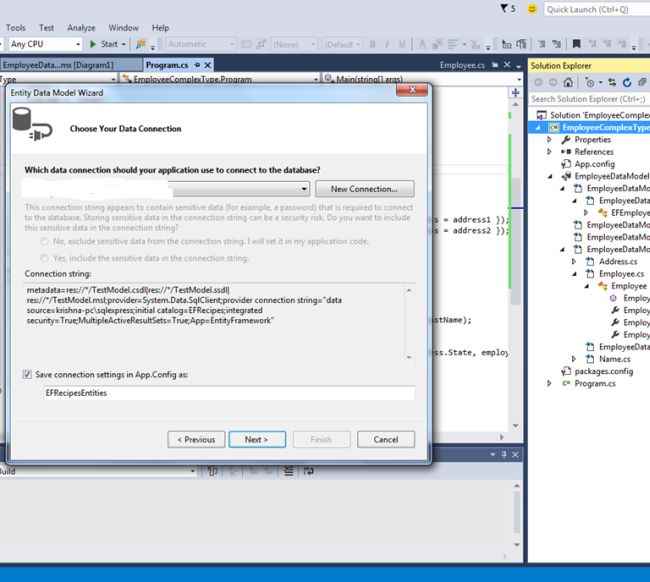This screenshot has width=650, height=582.
Task: Click the green Start debugging arrow
Action: coord(93,44)
